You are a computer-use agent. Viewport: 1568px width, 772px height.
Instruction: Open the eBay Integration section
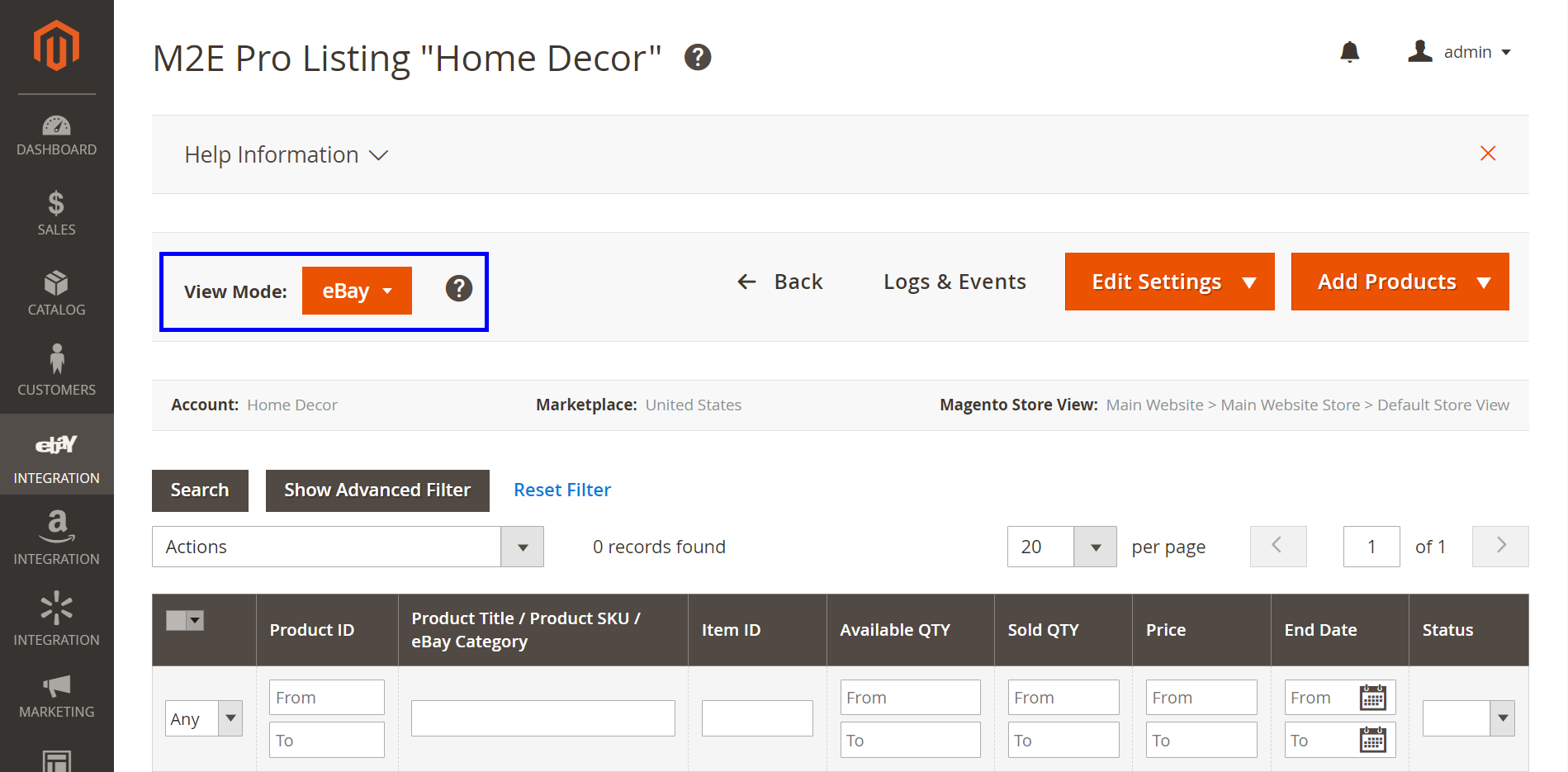tap(56, 455)
